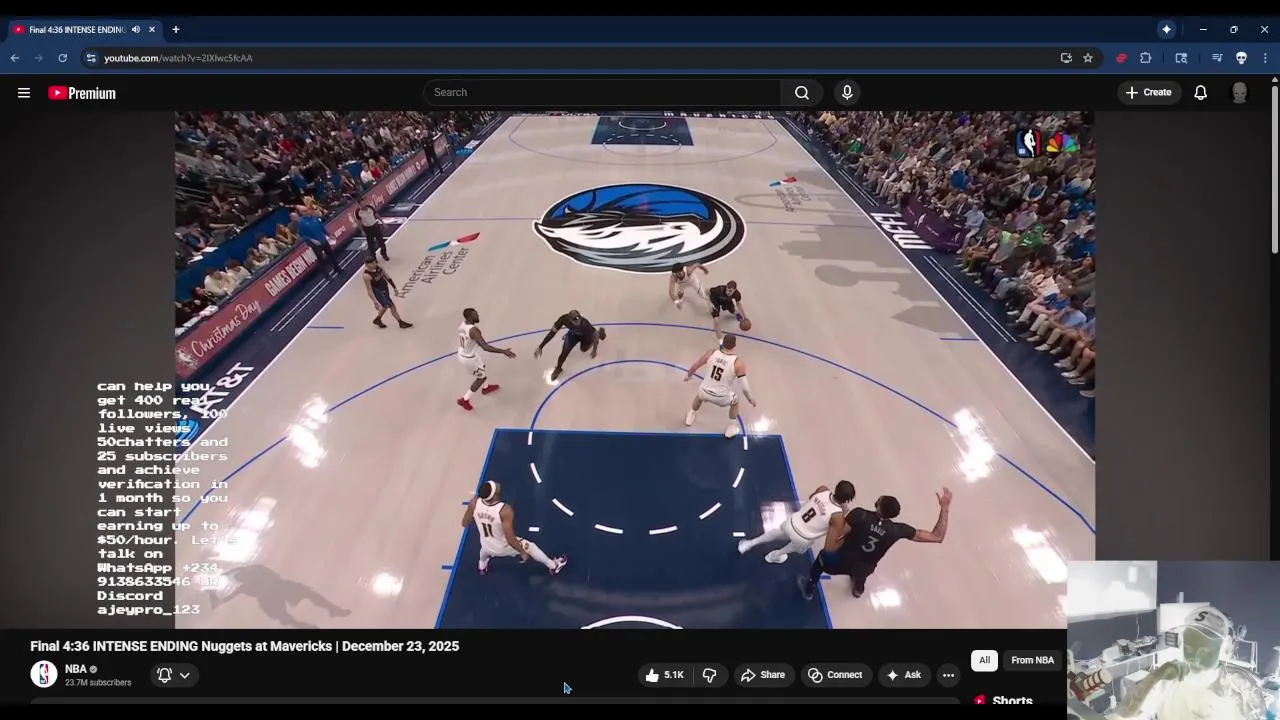The image size is (1280, 720).
Task: Click the address bar URL
Action: 178,58
